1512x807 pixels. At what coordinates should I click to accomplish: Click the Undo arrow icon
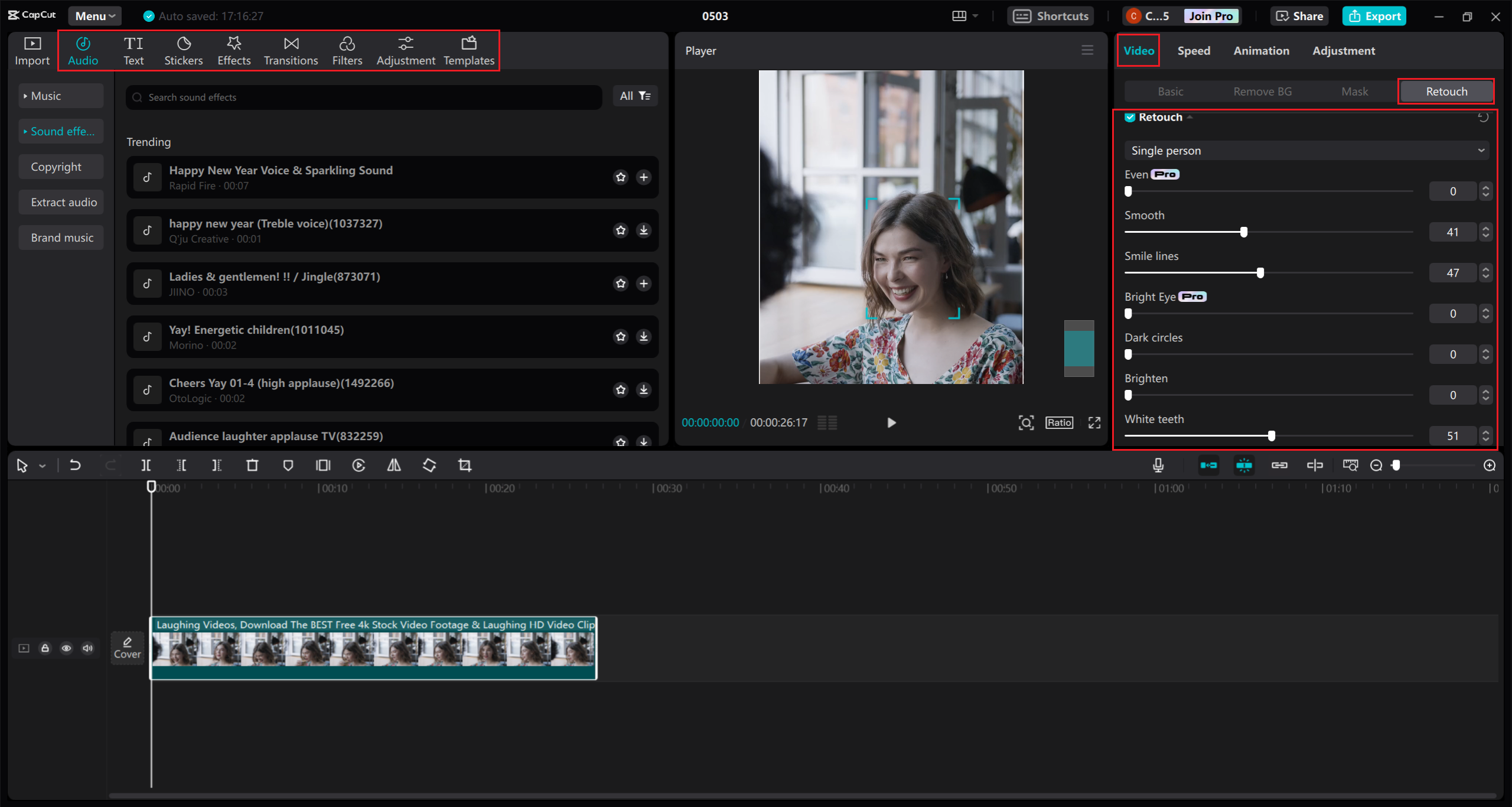click(75, 466)
